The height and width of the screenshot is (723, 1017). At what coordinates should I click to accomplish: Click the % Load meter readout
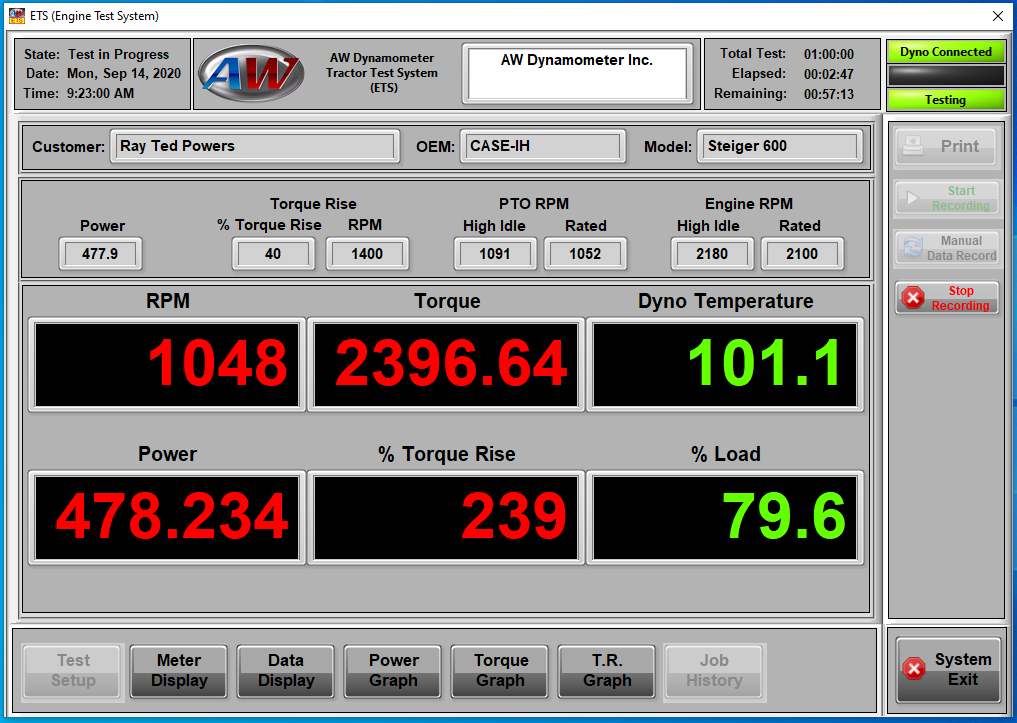click(726, 517)
